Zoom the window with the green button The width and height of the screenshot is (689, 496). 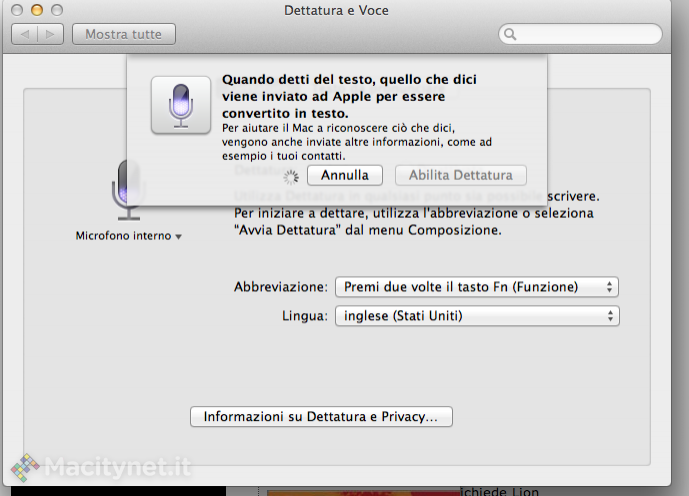[x=56, y=10]
